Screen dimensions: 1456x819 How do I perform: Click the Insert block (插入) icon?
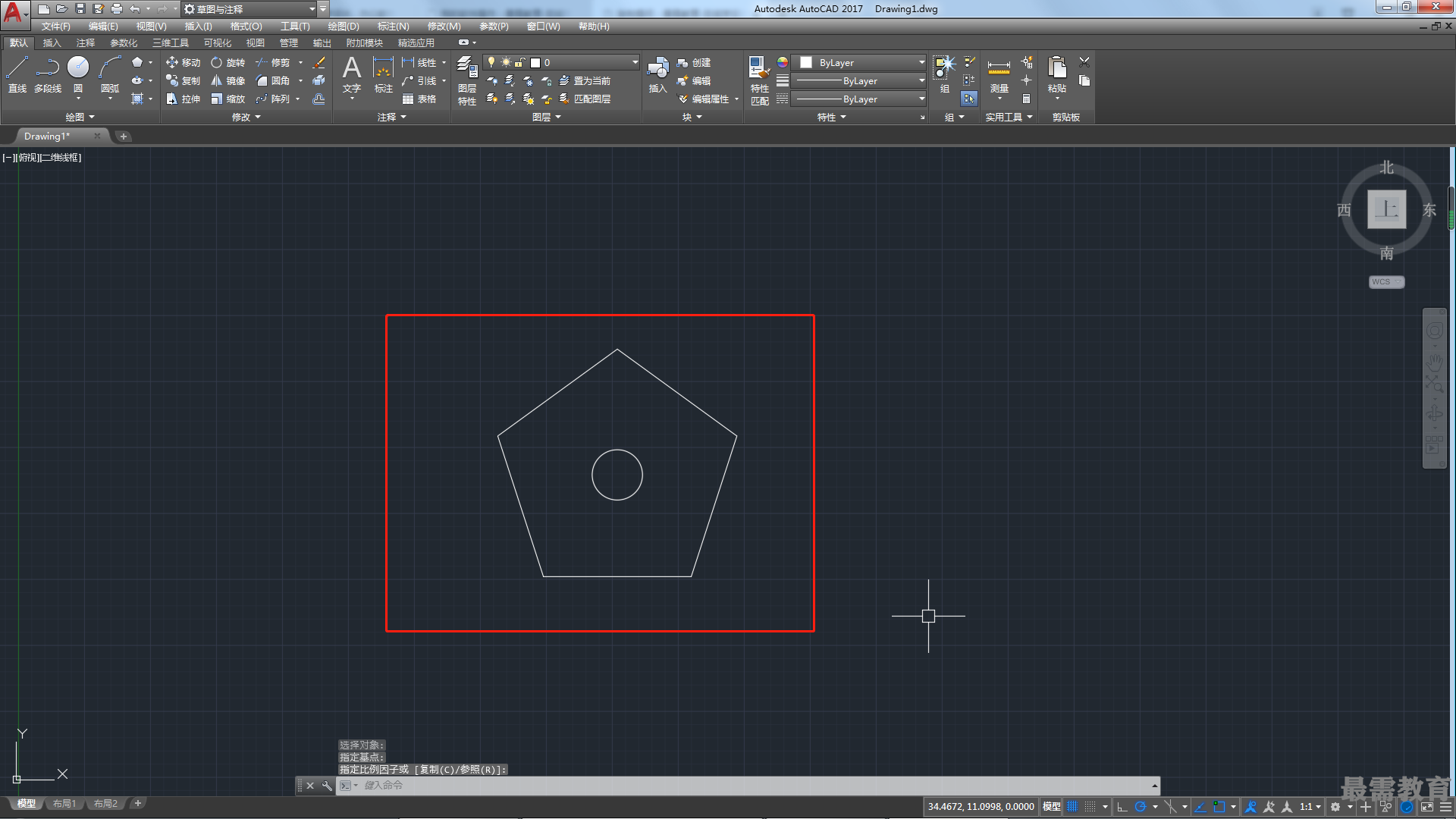click(x=657, y=74)
